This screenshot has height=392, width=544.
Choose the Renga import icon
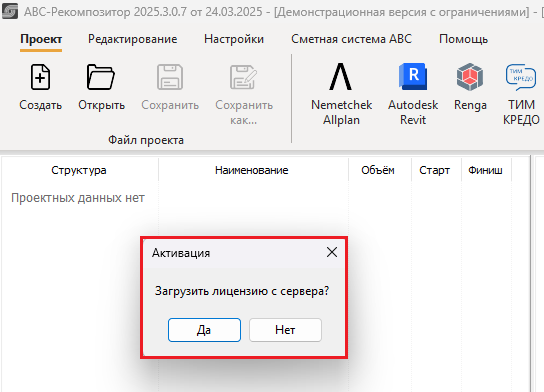[x=470, y=77]
